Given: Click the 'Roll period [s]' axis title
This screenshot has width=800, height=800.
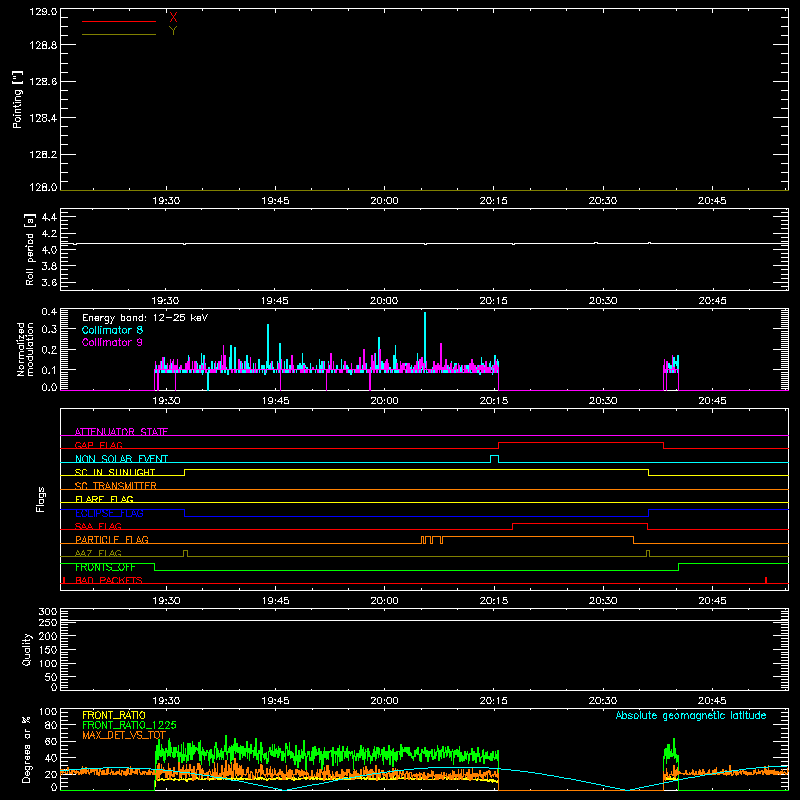Looking at the screenshot, I should (x=30, y=249).
